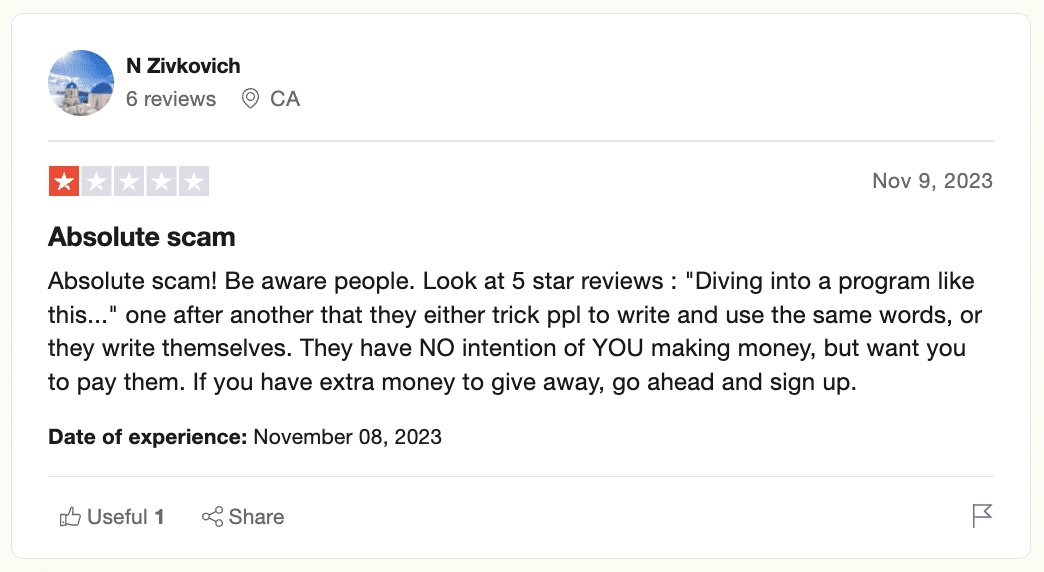Open the Absolute scam review title
Viewport: 1044px width, 572px height.
tap(142, 237)
